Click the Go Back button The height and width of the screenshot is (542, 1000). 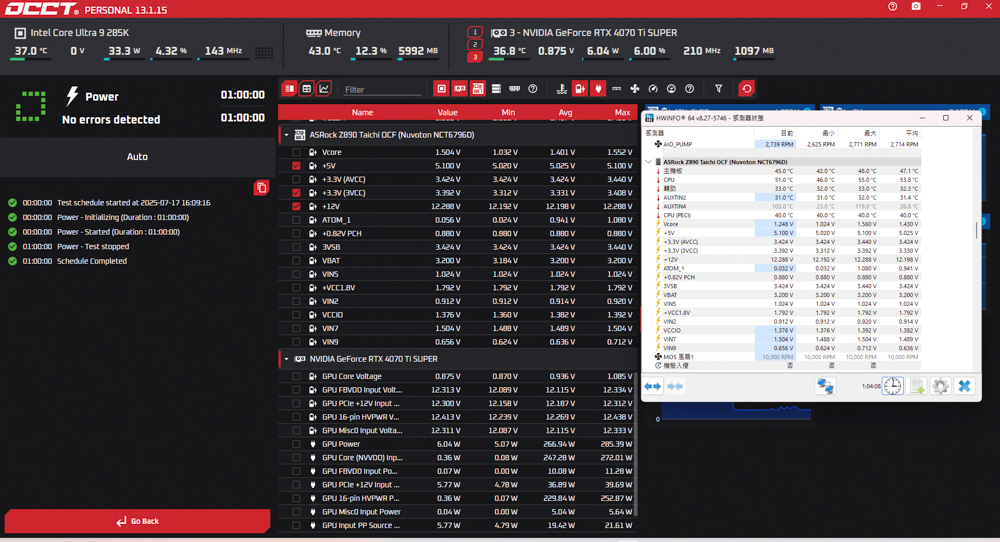pos(137,521)
